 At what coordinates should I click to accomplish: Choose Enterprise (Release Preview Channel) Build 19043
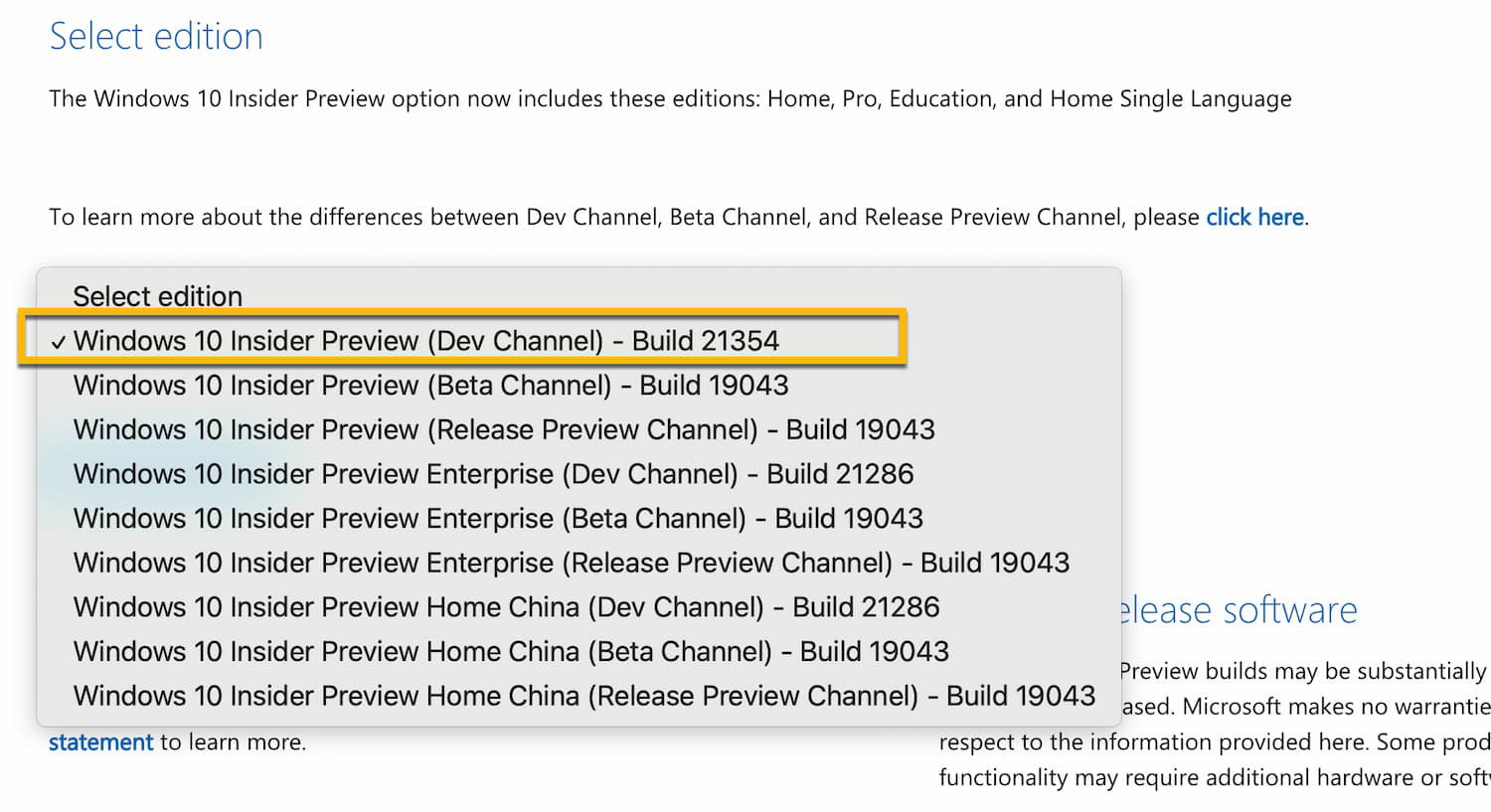(x=570, y=563)
